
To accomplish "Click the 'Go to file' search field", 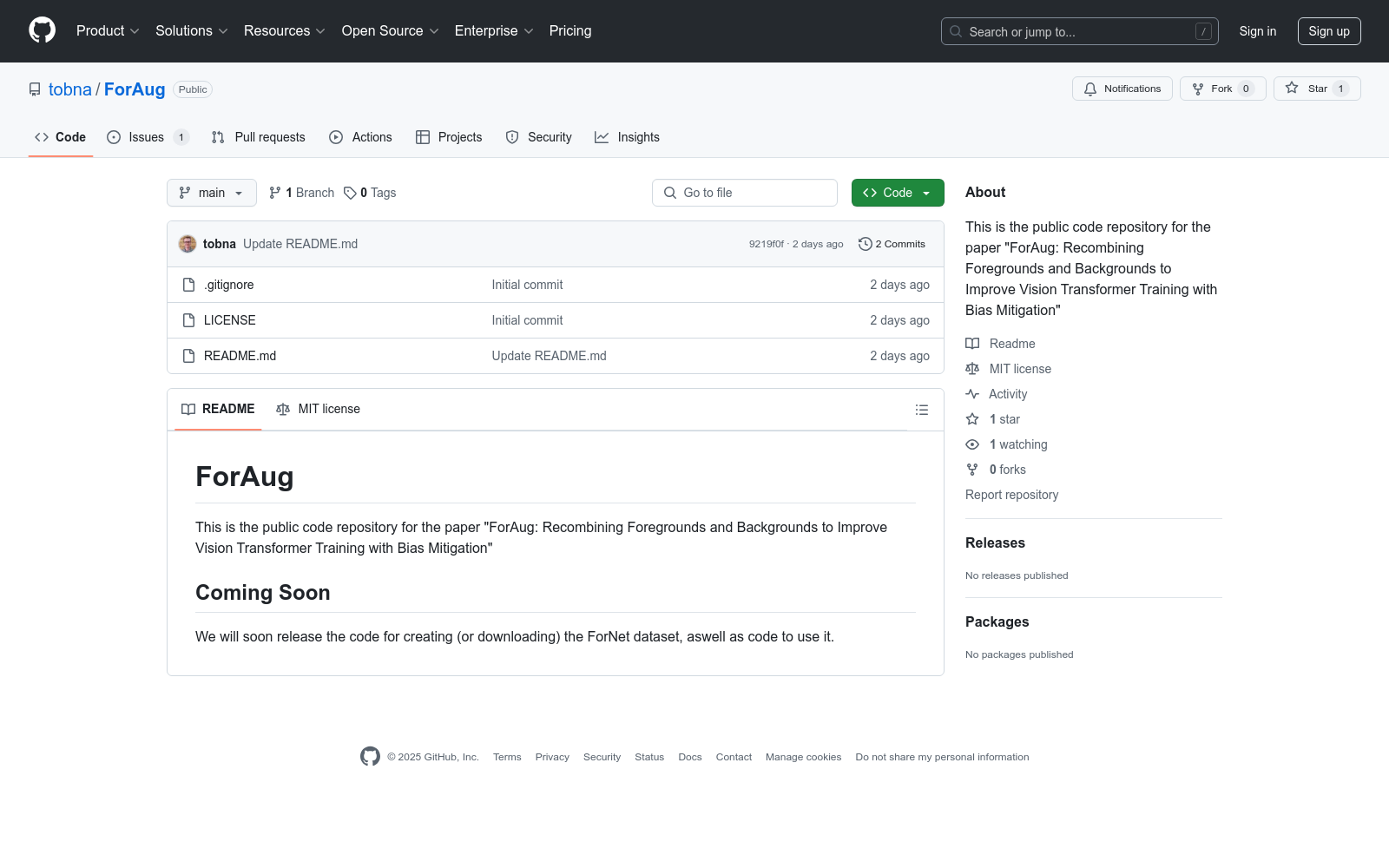I will click(745, 193).
